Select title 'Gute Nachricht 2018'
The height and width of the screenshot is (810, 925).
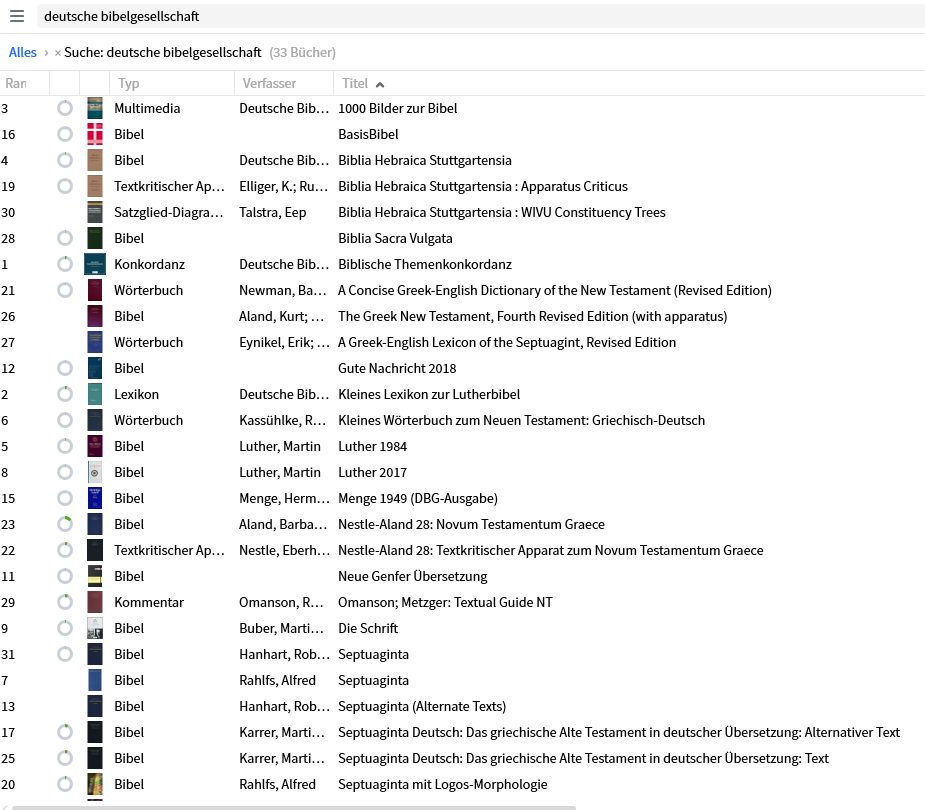(397, 368)
